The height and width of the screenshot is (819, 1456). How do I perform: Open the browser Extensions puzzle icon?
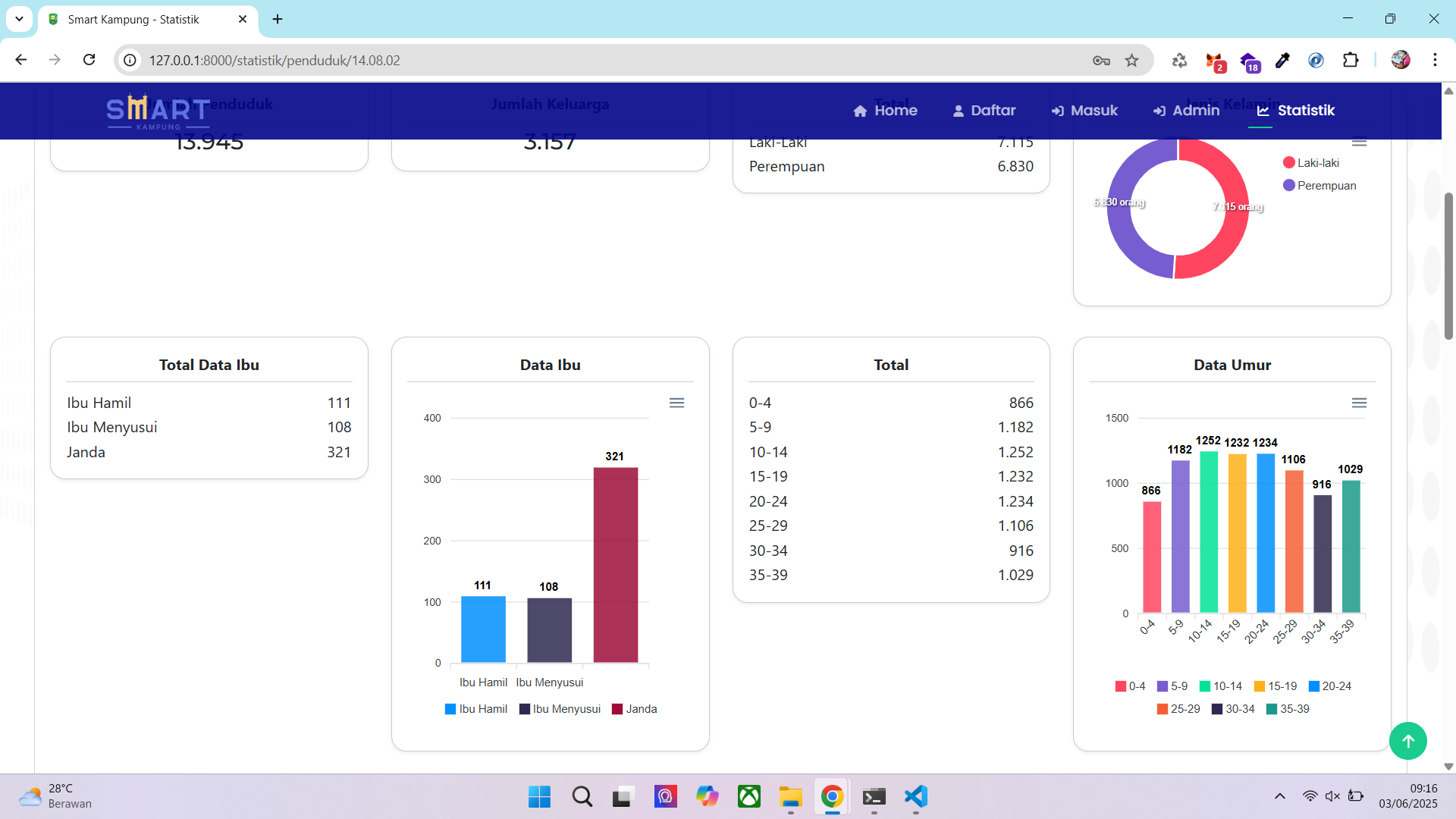point(1350,61)
